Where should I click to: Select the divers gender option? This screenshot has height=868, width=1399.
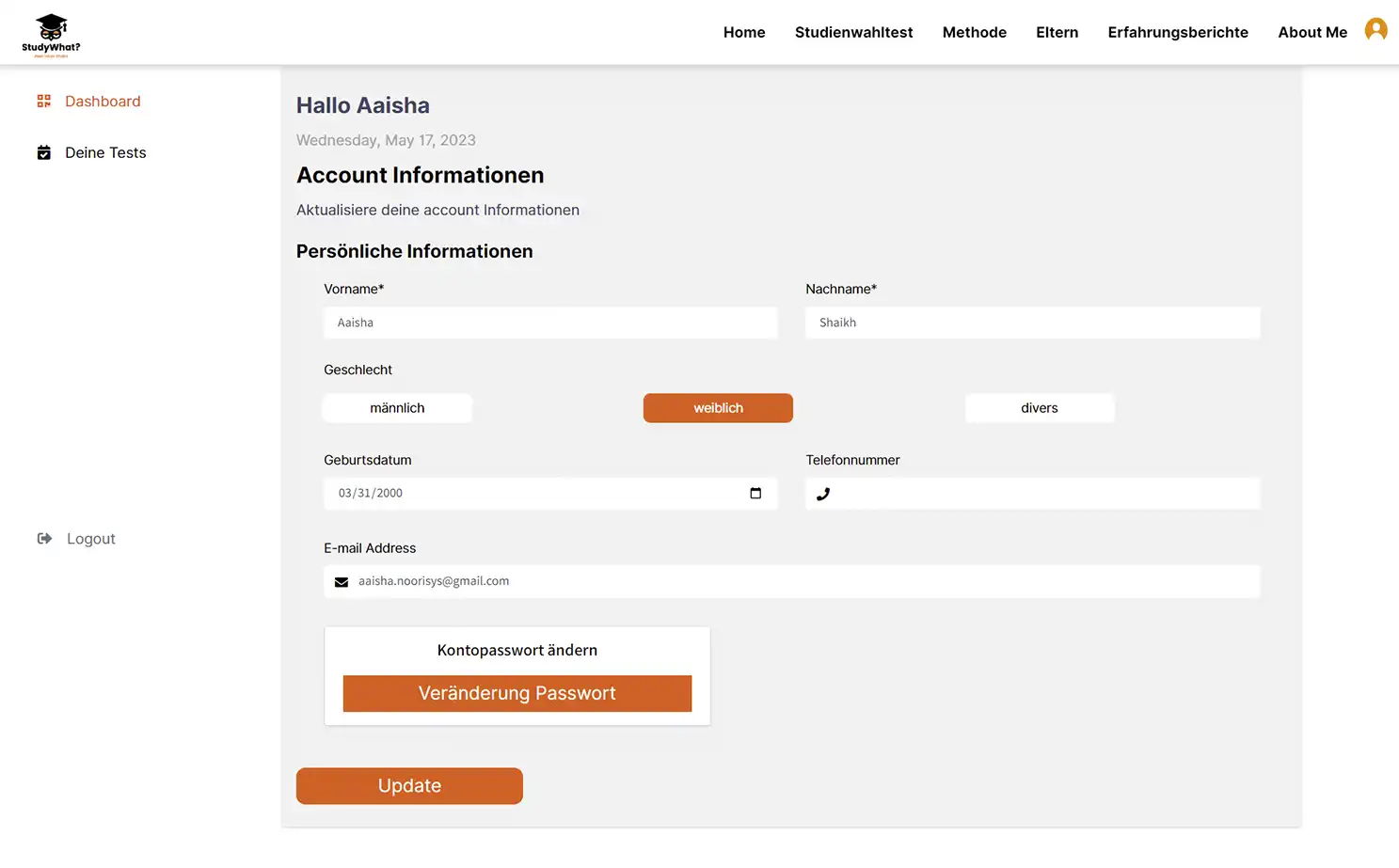click(1039, 407)
